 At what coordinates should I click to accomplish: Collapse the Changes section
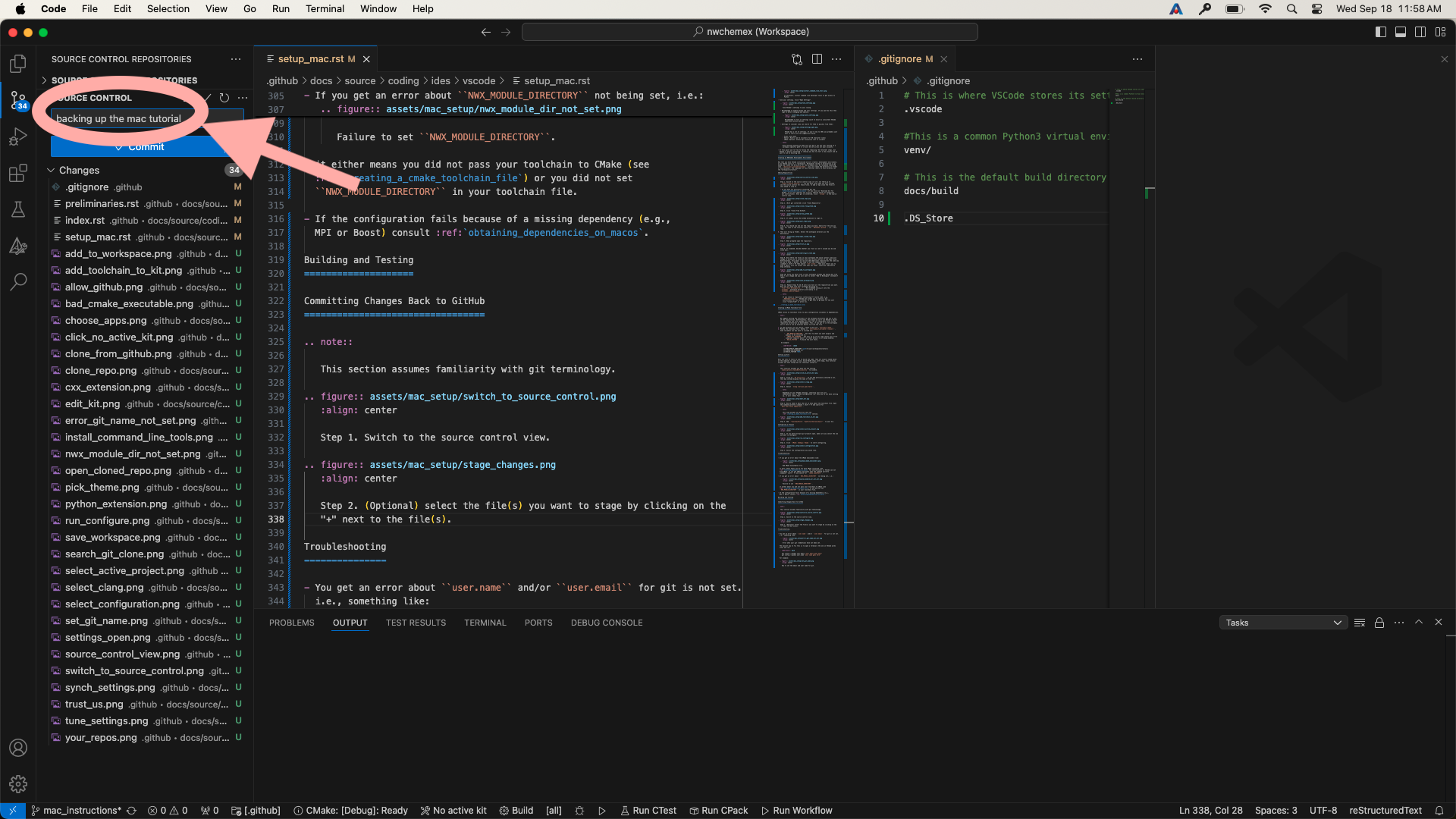pos(51,171)
